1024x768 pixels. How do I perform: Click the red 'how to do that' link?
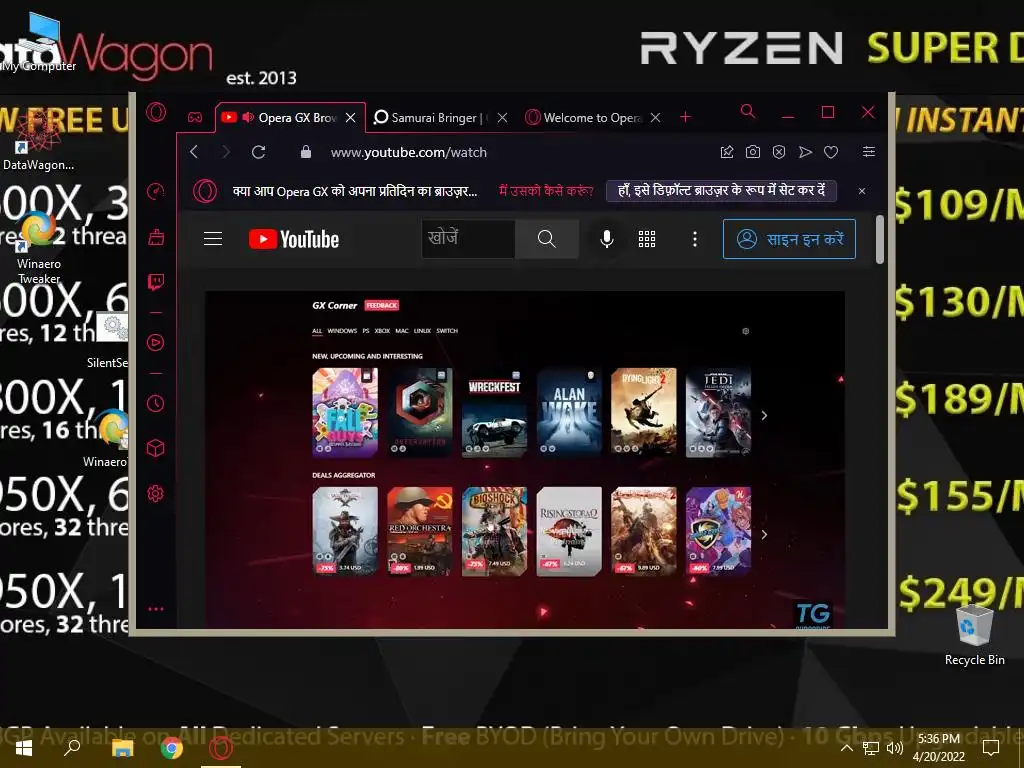[546, 191]
